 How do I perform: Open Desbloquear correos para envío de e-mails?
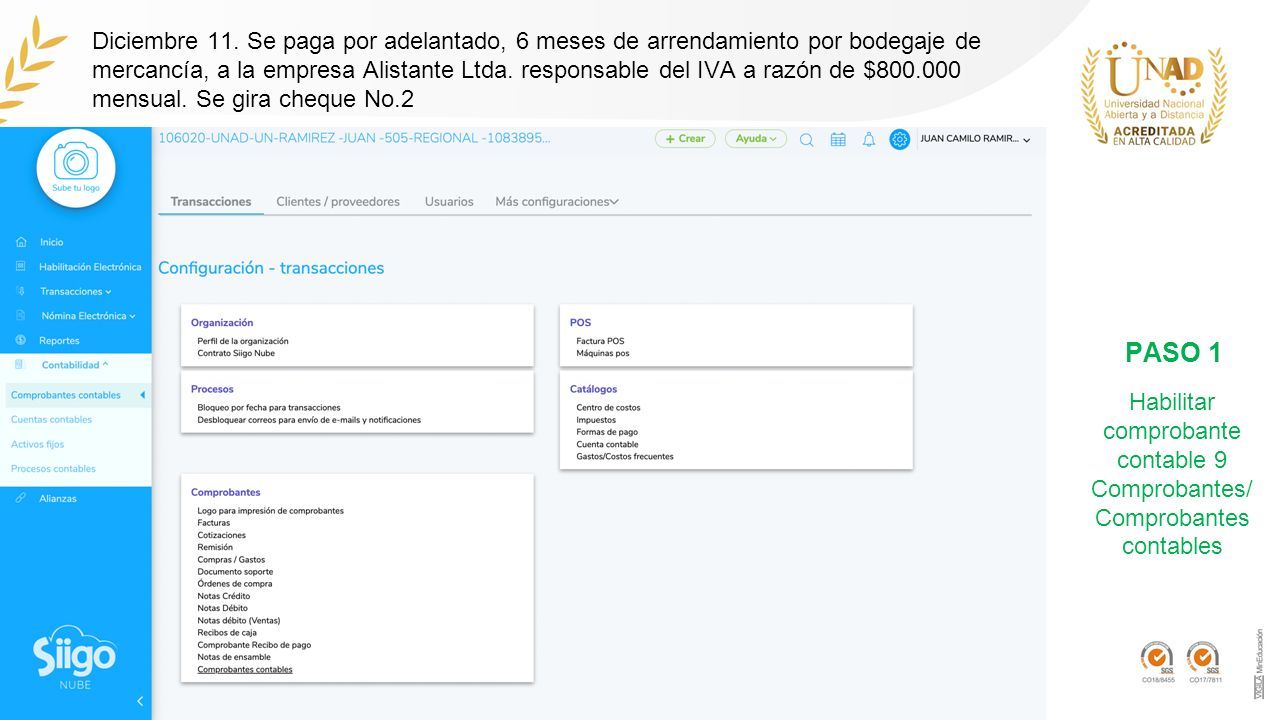(x=309, y=420)
